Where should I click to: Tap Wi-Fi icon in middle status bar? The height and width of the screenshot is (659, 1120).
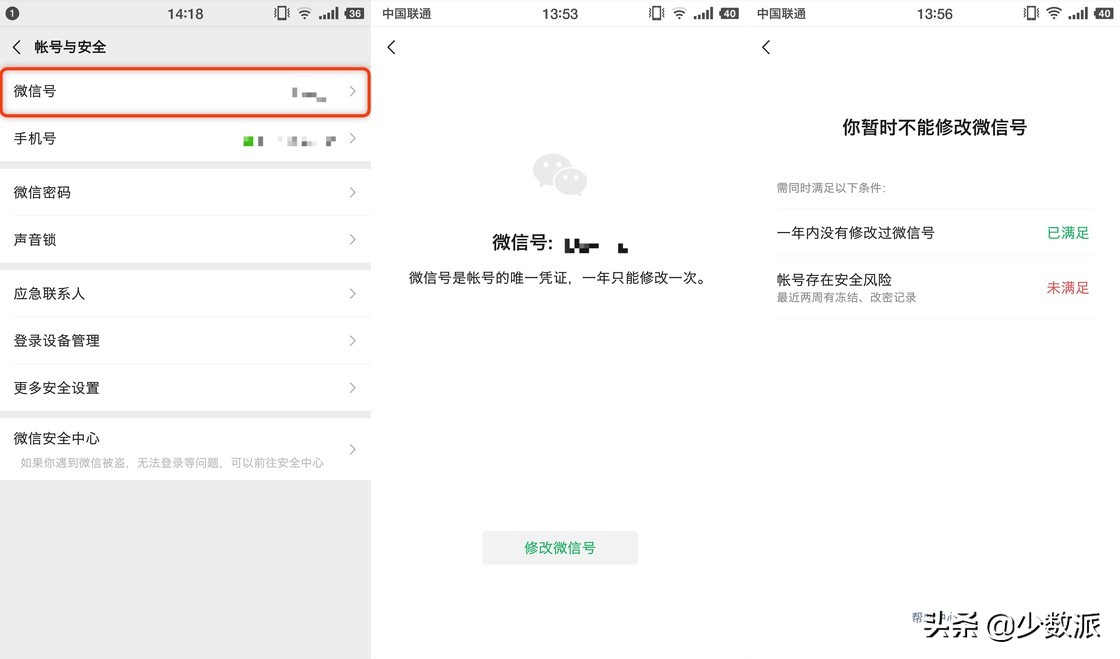pyautogui.click(x=679, y=14)
